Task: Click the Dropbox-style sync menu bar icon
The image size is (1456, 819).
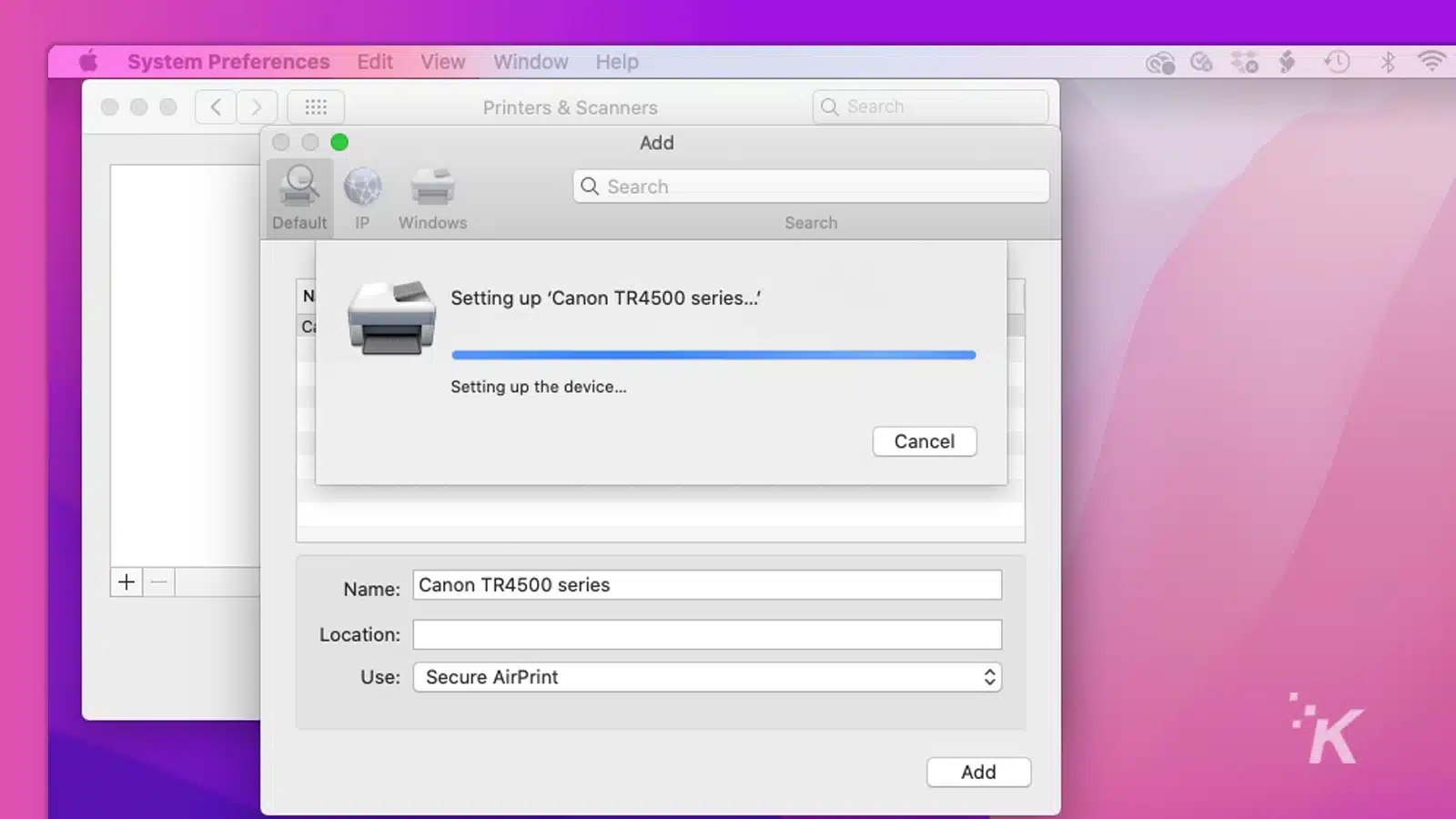Action: coord(1244,62)
